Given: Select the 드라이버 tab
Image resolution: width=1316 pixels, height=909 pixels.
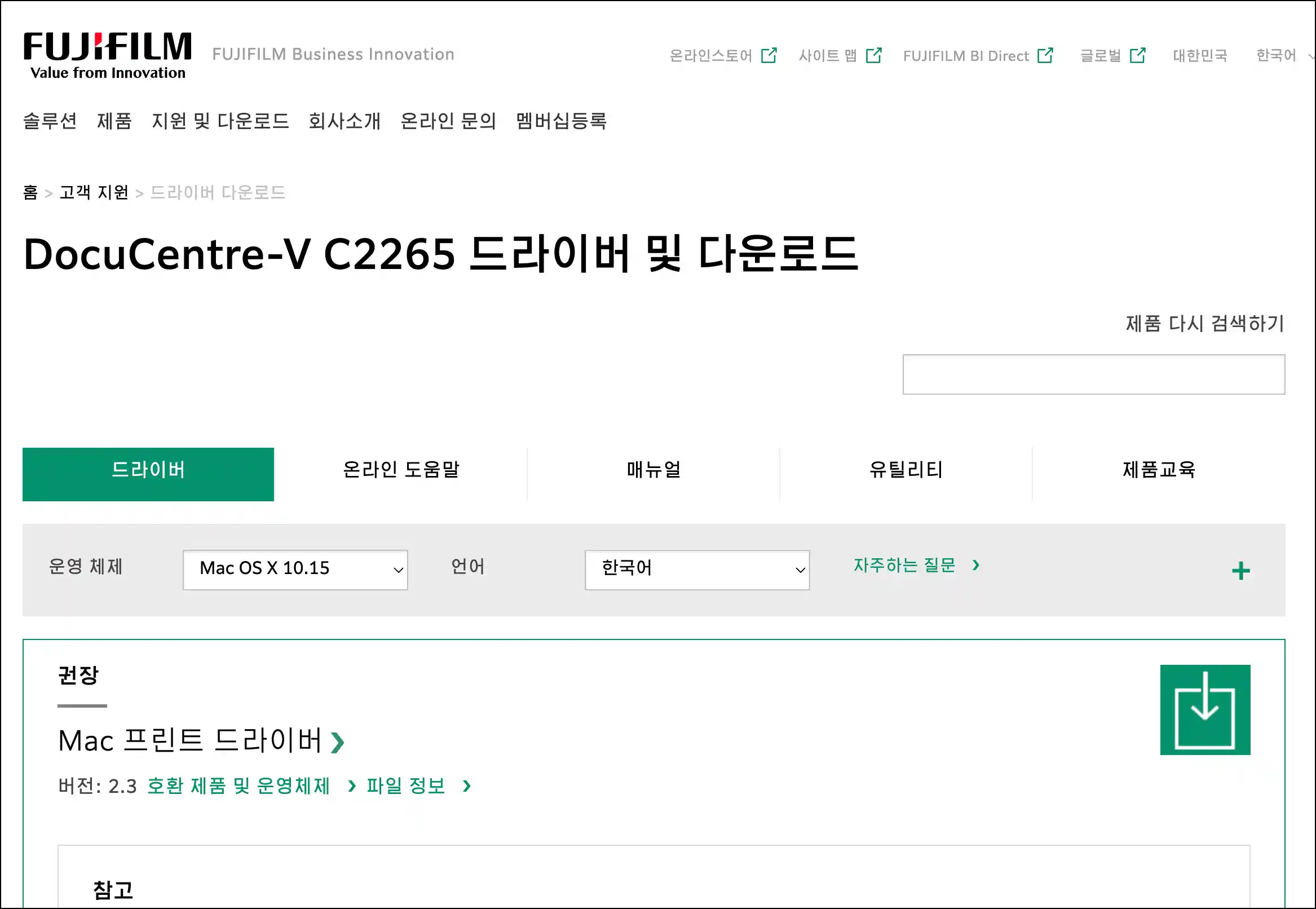Looking at the screenshot, I should [x=148, y=474].
